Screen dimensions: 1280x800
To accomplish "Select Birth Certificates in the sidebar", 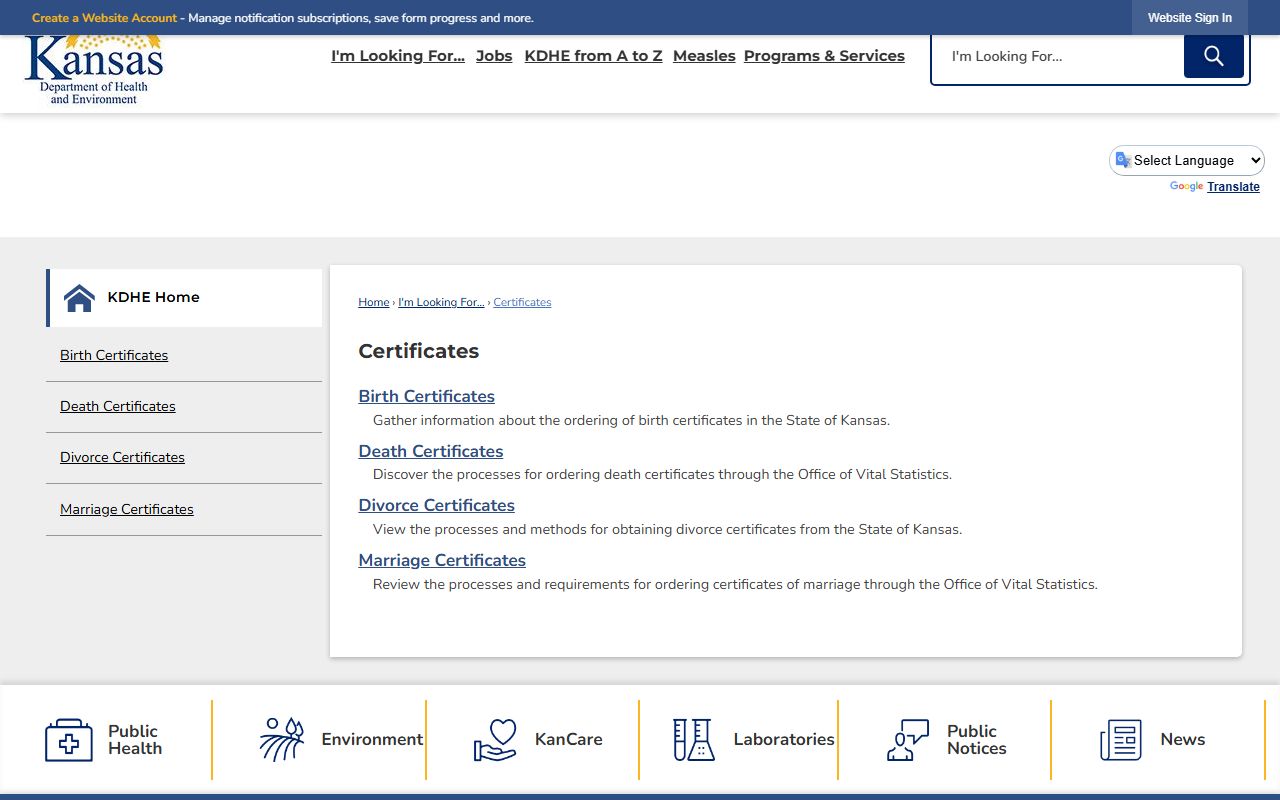I will [x=114, y=355].
